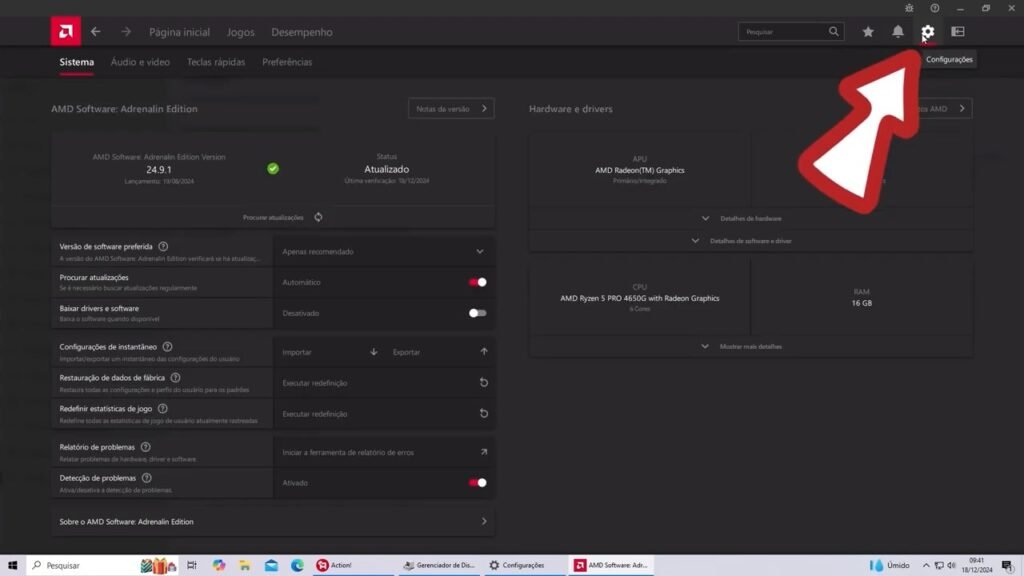Open Task View on the taskbar
The width and height of the screenshot is (1024, 576).
(191, 565)
